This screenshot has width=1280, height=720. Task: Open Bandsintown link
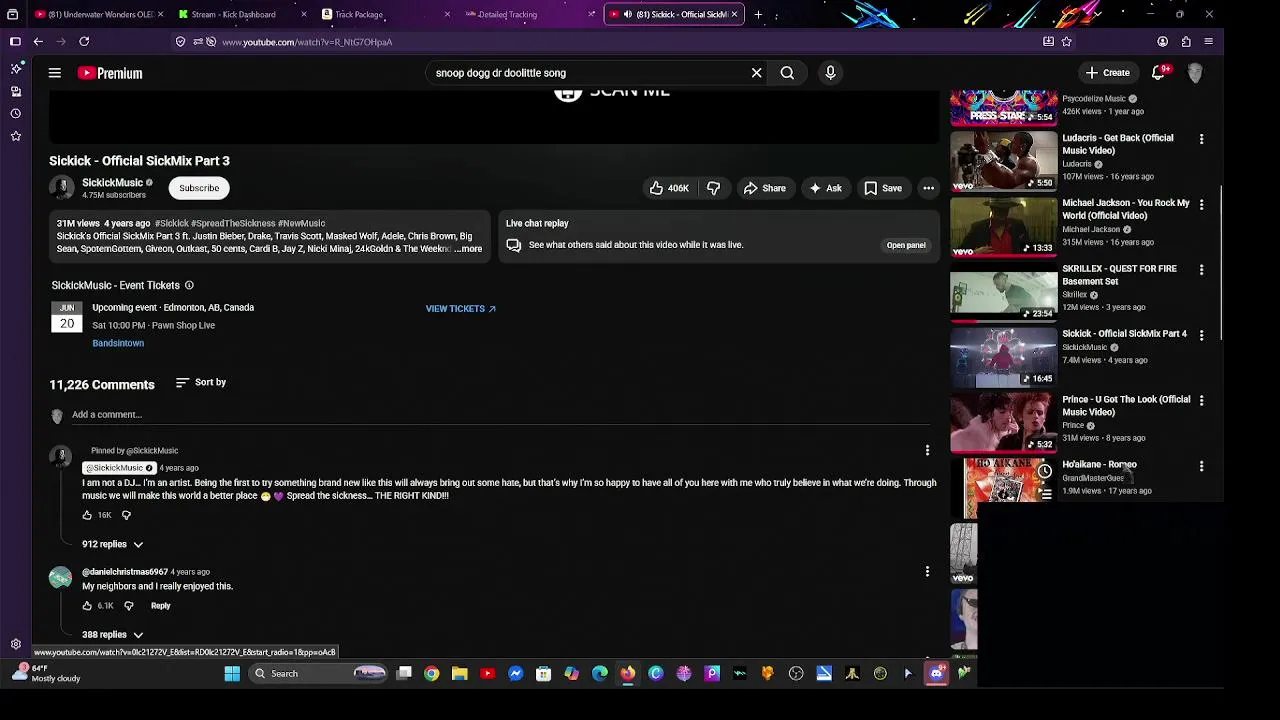pyautogui.click(x=118, y=343)
